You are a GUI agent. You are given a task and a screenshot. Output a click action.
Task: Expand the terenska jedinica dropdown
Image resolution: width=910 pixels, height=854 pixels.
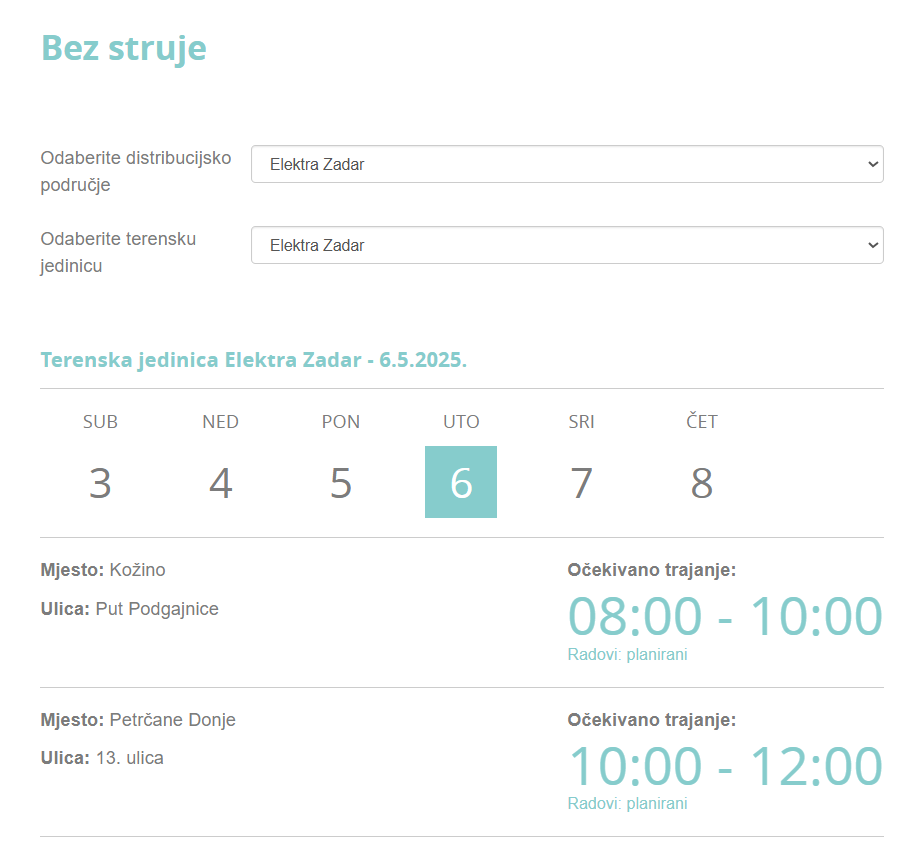pyautogui.click(x=566, y=245)
